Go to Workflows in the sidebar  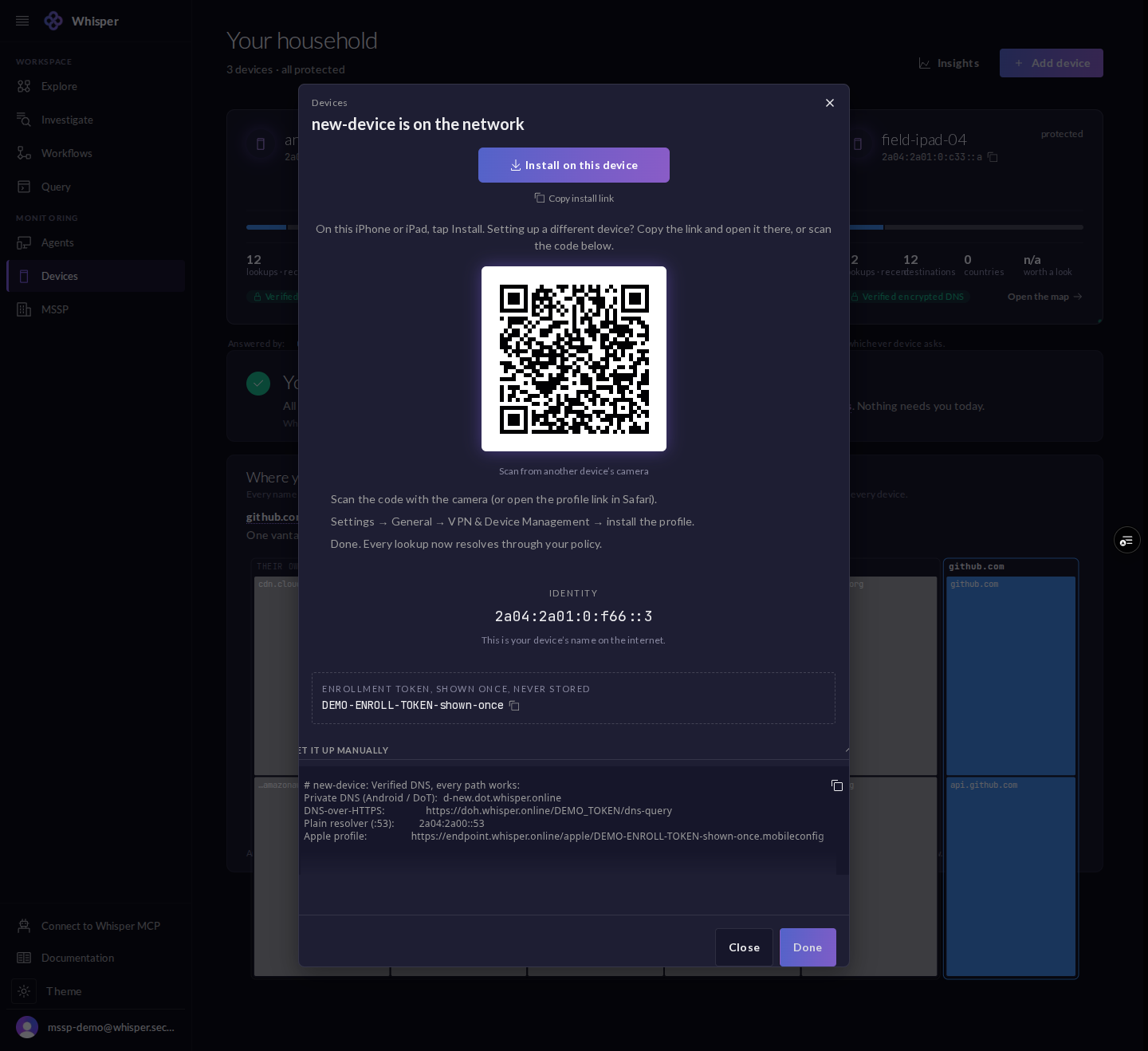click(96, 153)
